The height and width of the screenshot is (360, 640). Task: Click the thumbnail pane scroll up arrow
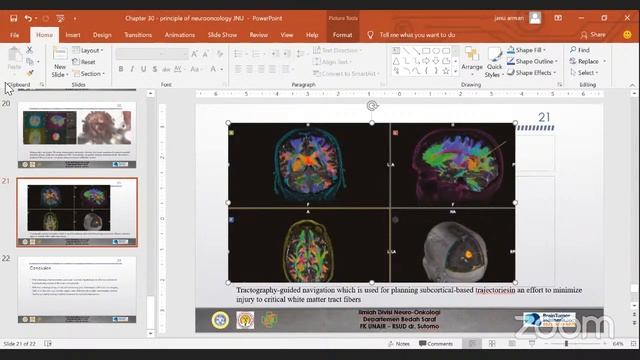pyautogui.click(x=150, y=93)
